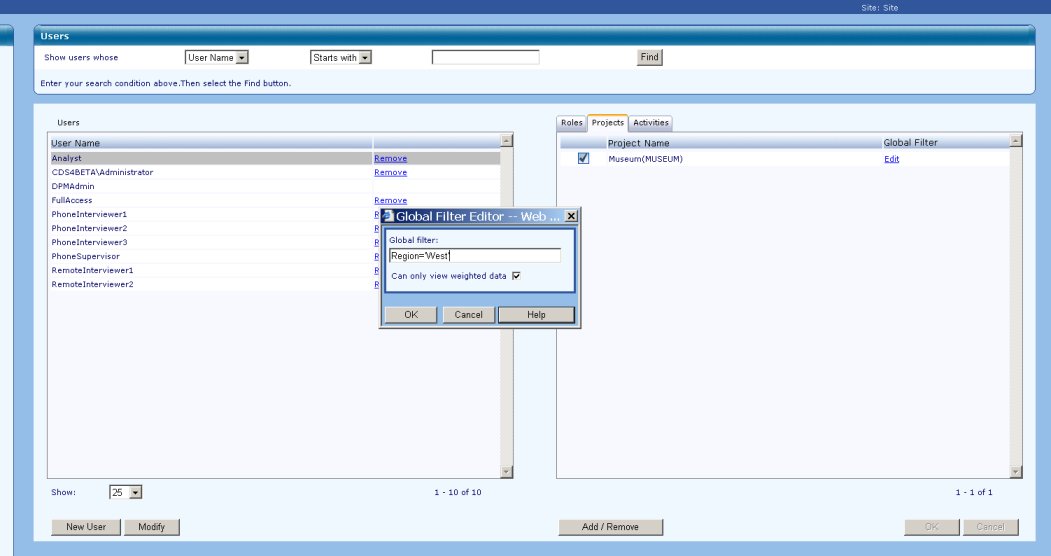Select the Analyst user row

275,159
